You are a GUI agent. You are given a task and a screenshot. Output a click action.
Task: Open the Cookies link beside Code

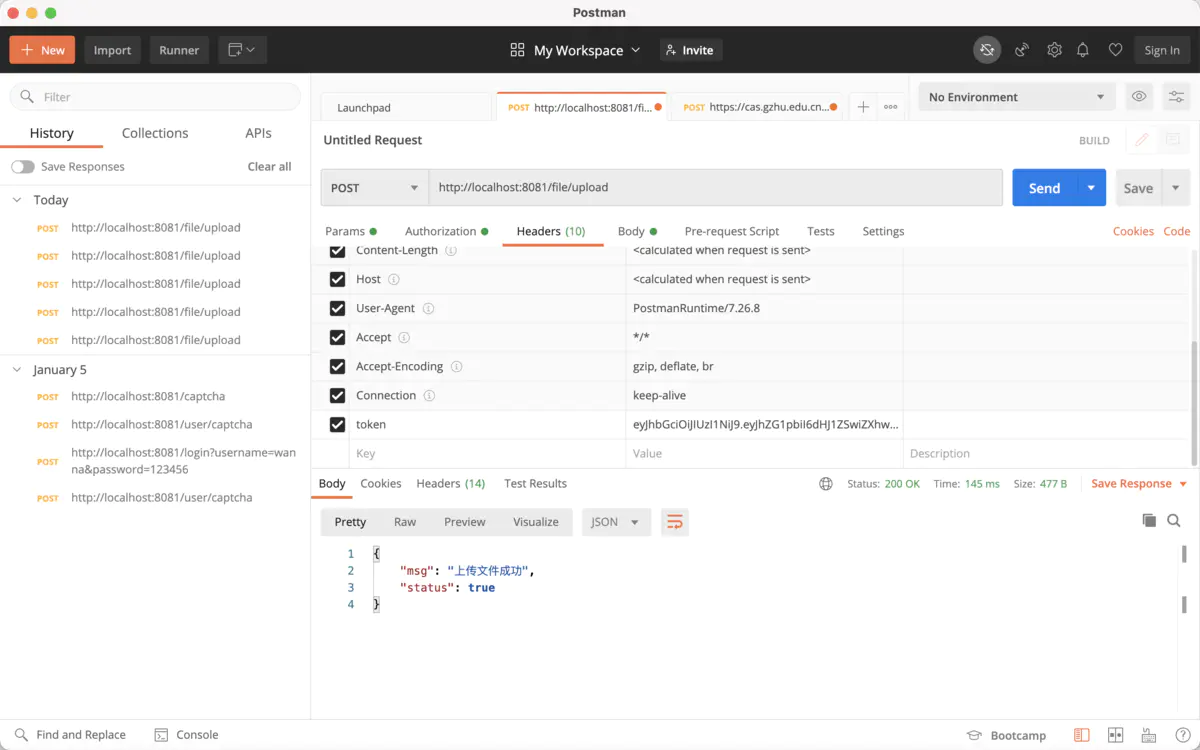tap(1133, 231)
